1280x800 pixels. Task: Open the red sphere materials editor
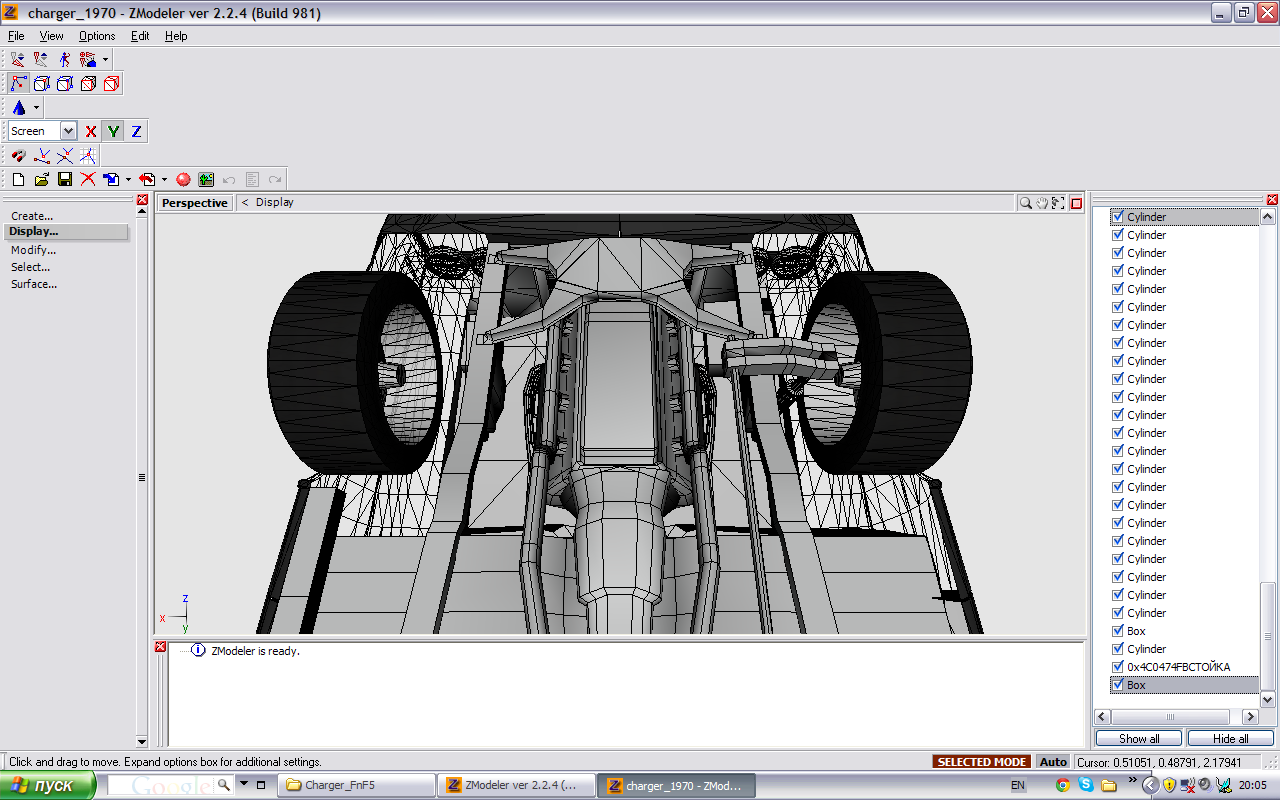tap(183, 179)
